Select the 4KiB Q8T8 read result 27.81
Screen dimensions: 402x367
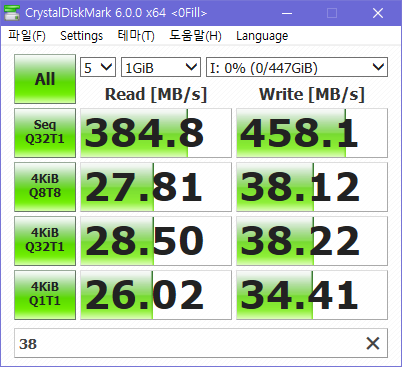(156, 187)
